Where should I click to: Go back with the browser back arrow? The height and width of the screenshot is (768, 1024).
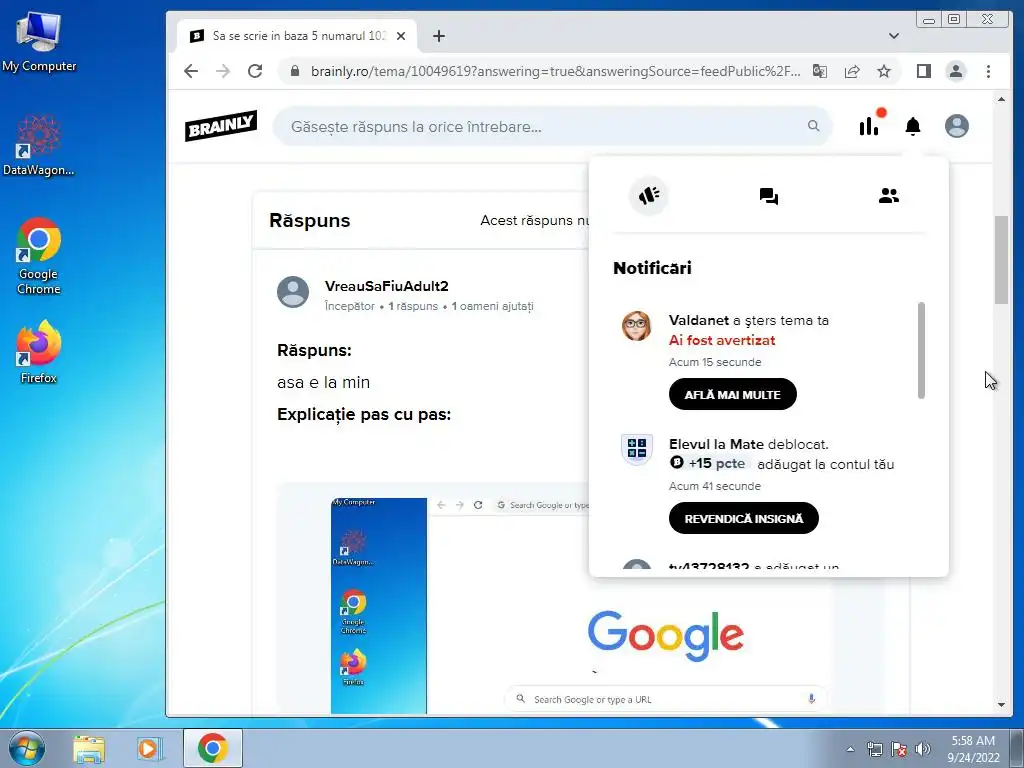point(191,71)
